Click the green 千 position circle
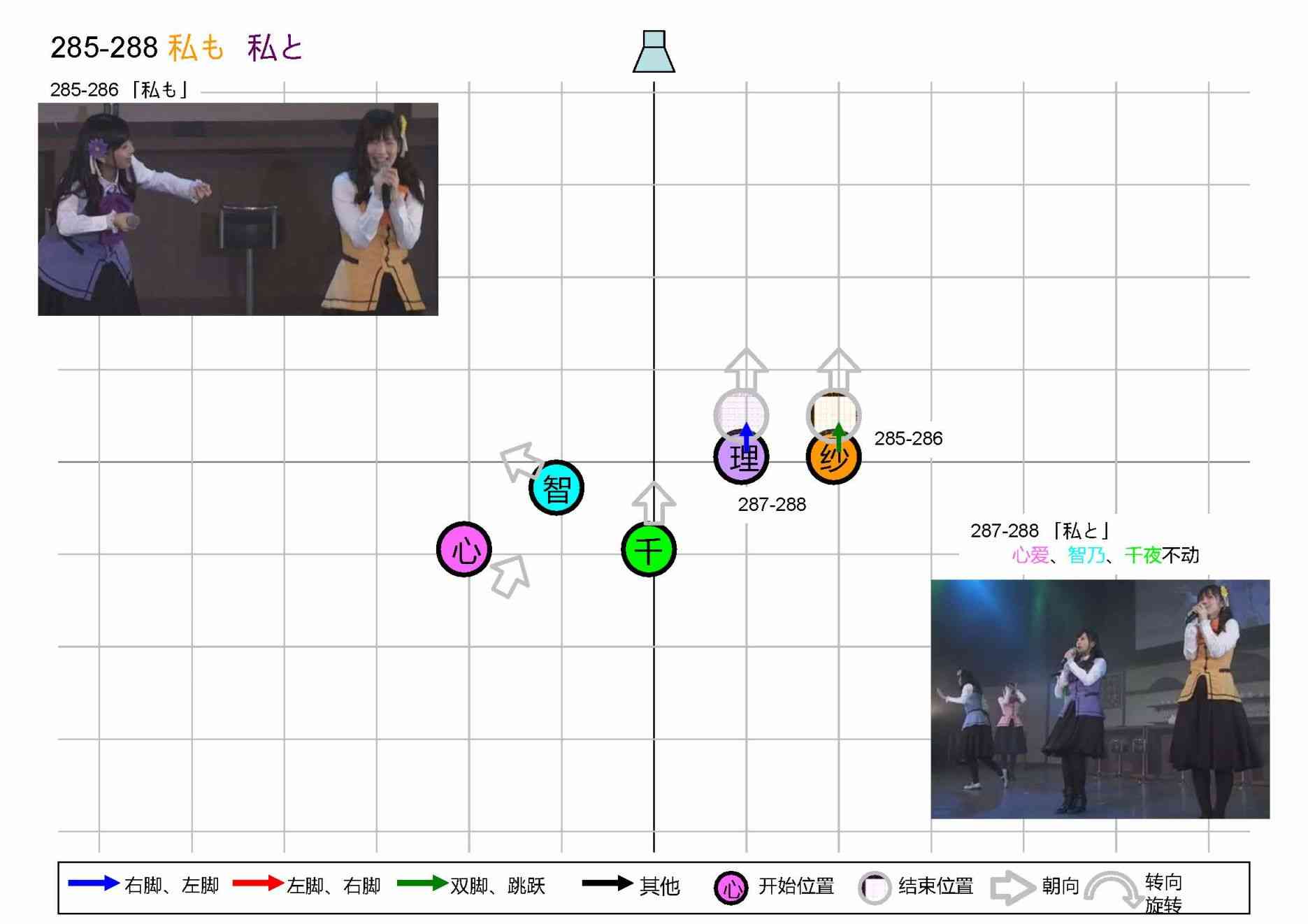This screenshot has width=1308, height=924. point(648,549)
